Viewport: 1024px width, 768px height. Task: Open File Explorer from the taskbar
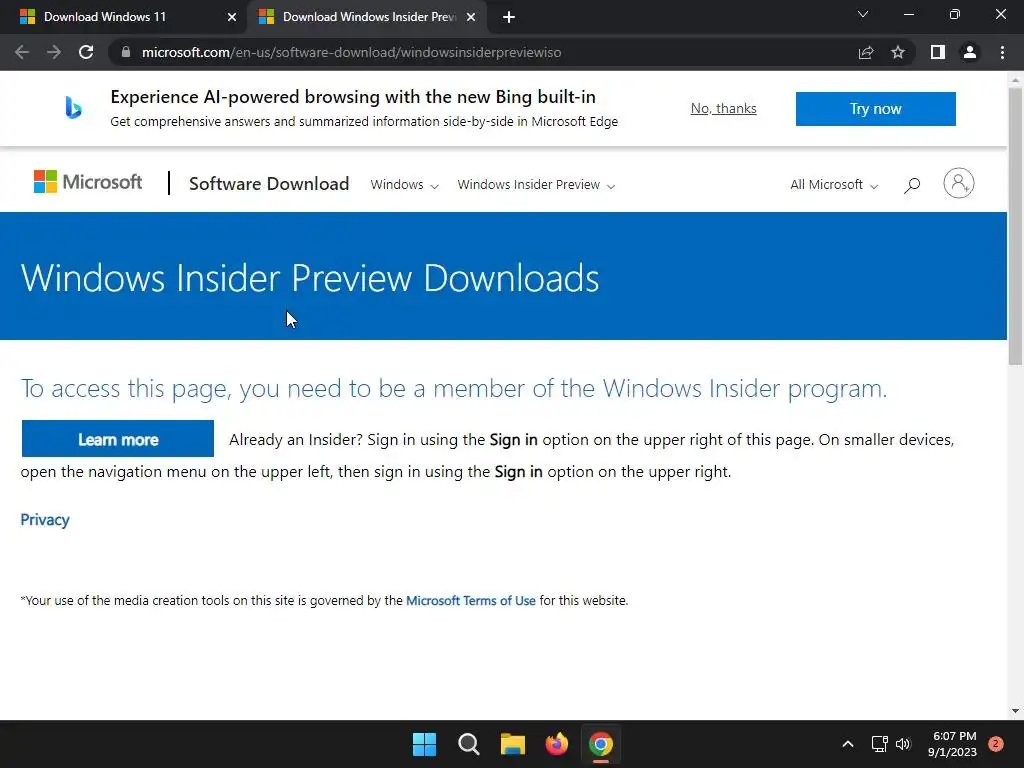[x=513, y=744]
